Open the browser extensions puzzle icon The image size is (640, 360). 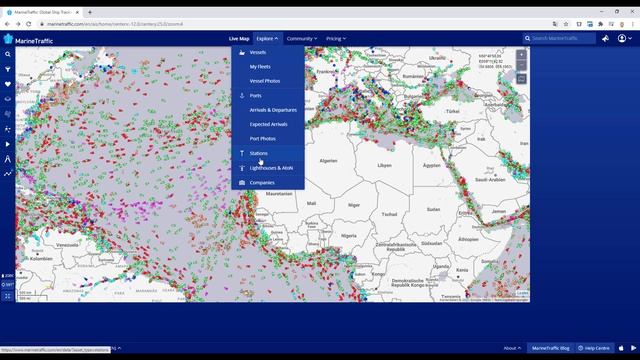coord(600,24)
